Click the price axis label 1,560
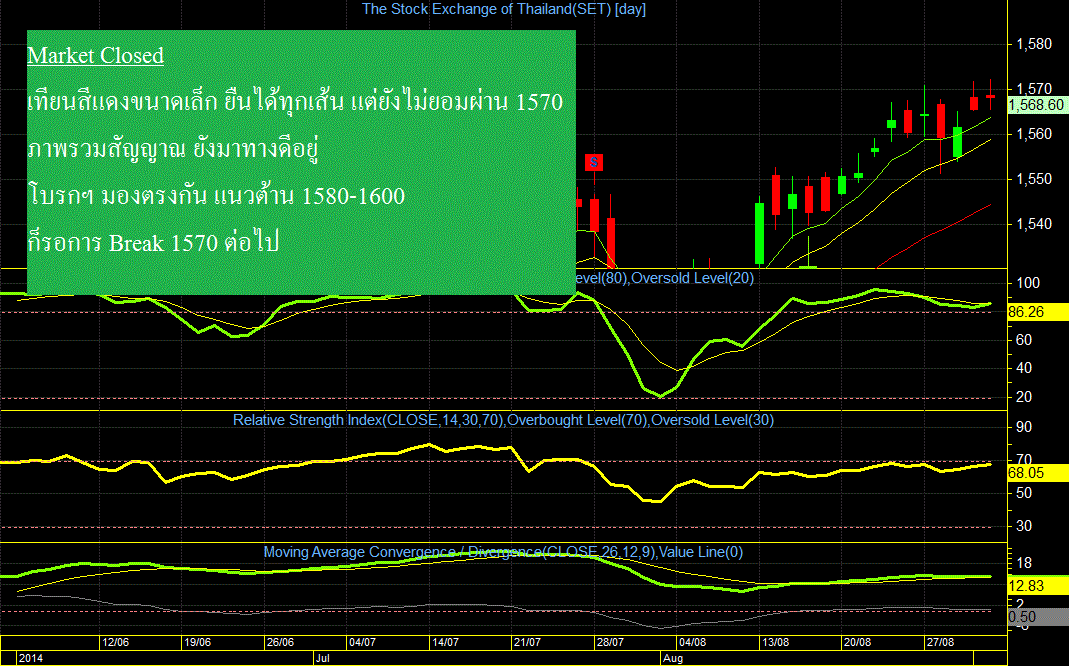Image resolution: width=1069 pixels, height=666 pixels. (1034, 134)
